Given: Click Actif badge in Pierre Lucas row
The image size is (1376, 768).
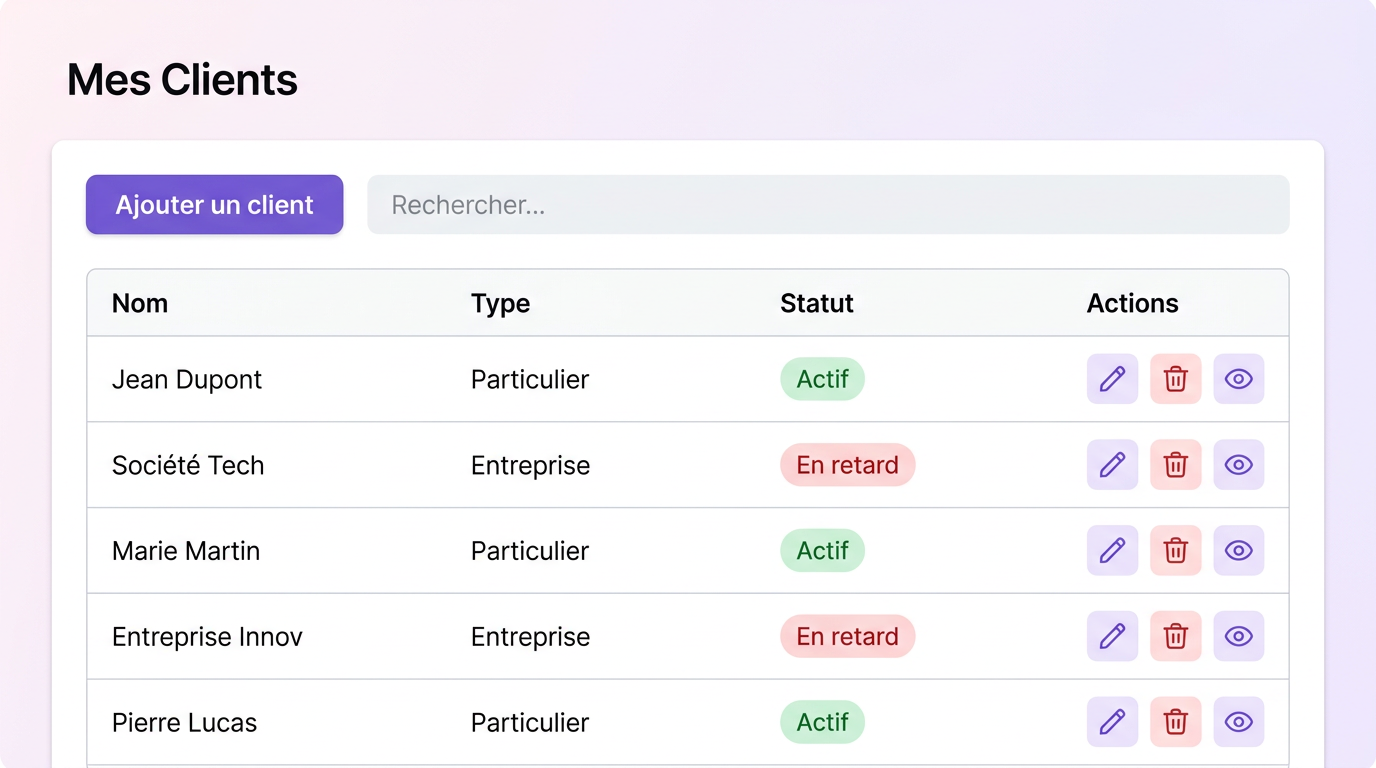Looking at the screenshot, I should click(x=822, y=722).
